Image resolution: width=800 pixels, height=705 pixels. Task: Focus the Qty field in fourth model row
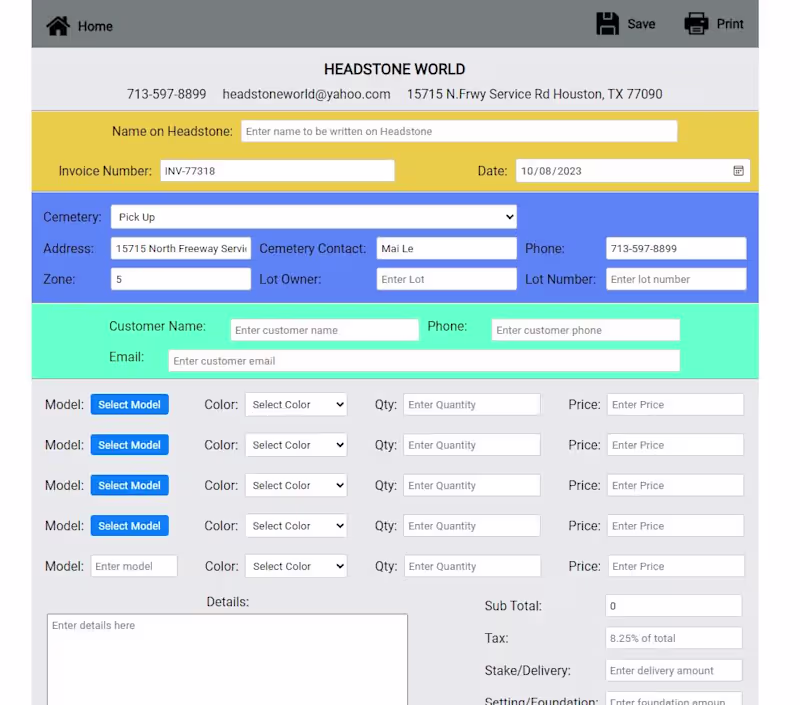[472, 525]
